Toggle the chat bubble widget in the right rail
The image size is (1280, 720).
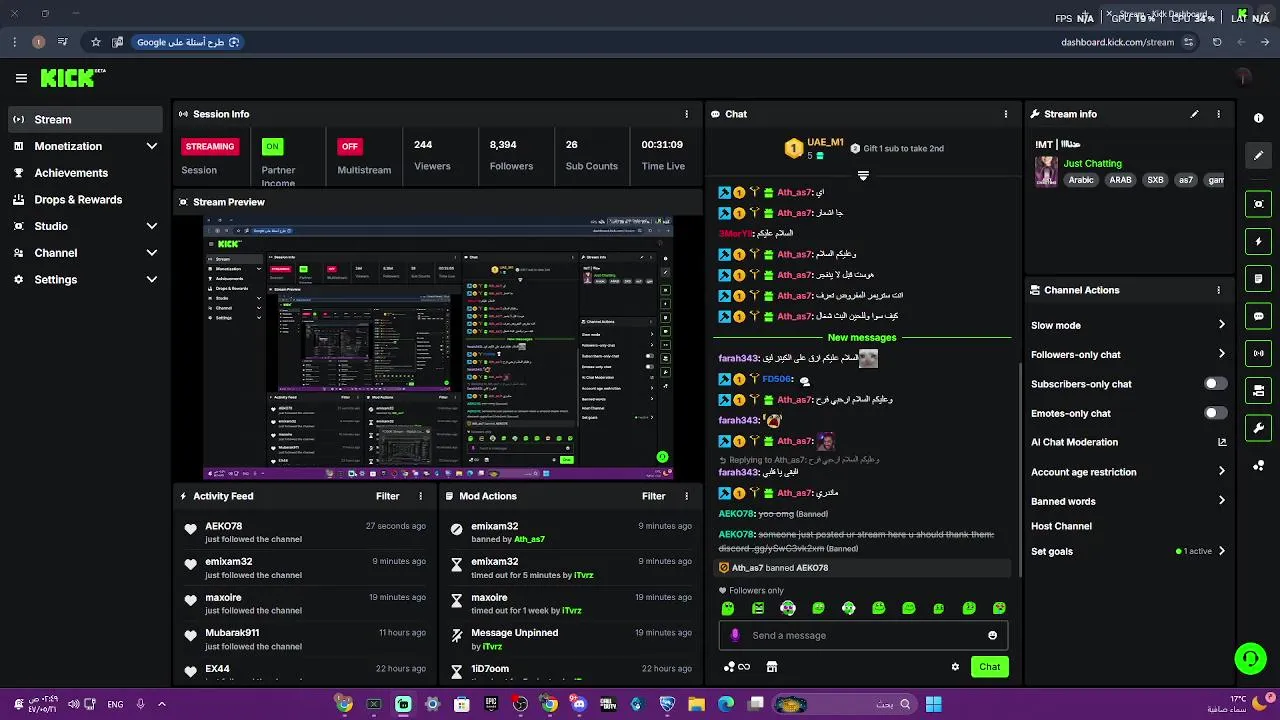tap(1258, 316)
